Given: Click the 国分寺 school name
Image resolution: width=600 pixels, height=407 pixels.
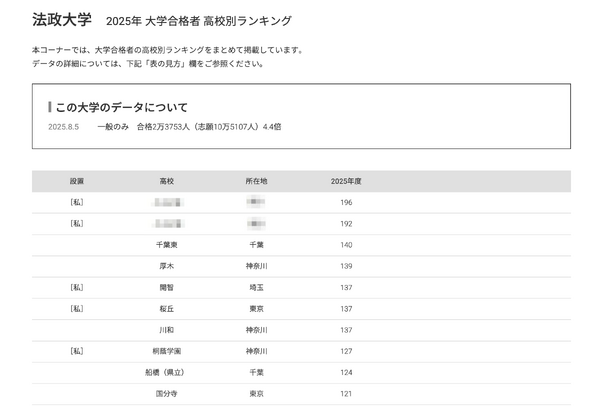Looking at the screenshot, I should click(167, 394).
